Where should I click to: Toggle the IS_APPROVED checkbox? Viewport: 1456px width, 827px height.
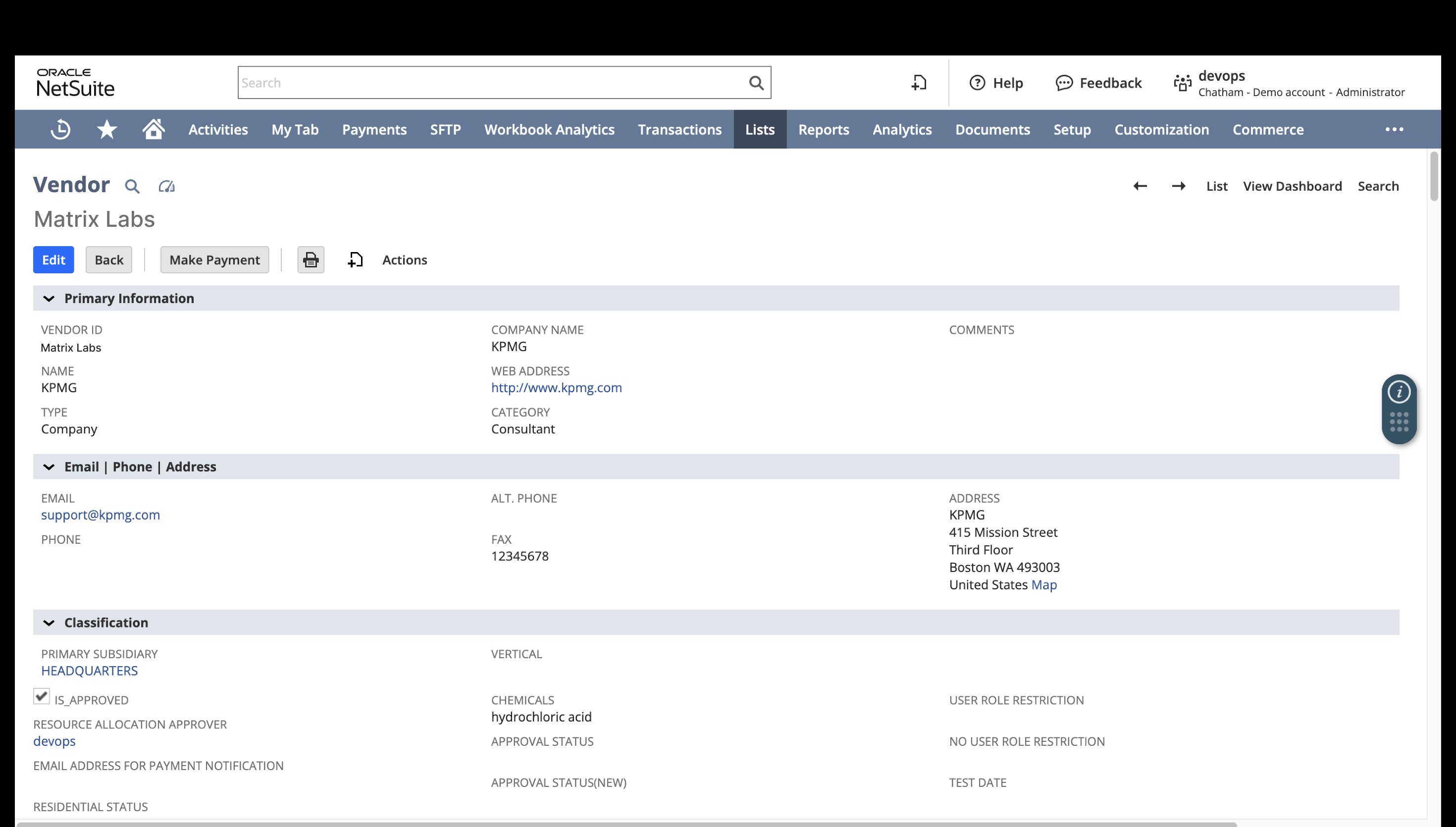coord(42,696)
